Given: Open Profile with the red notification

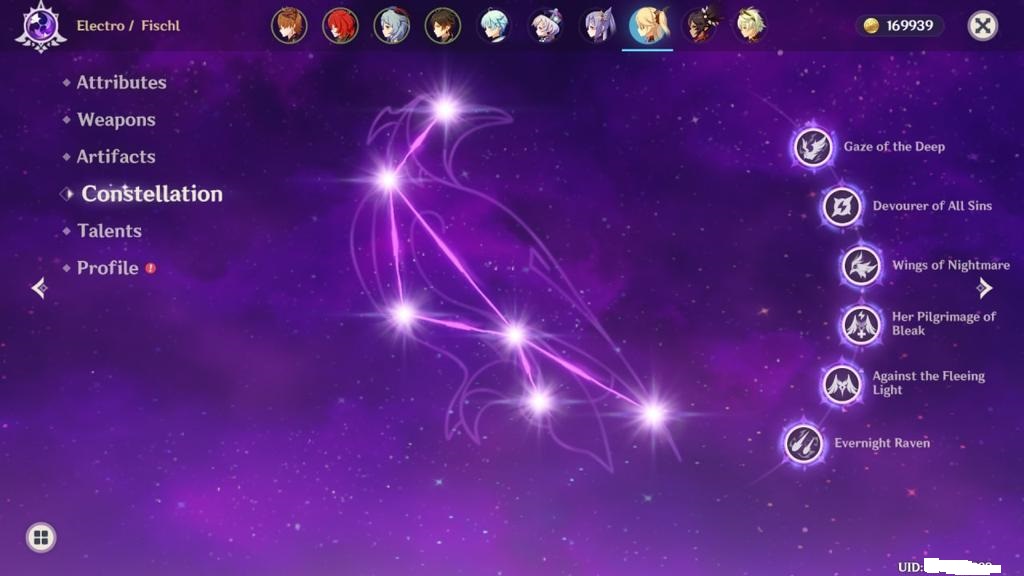Looking at the screenshot, I should pos(108,268).
